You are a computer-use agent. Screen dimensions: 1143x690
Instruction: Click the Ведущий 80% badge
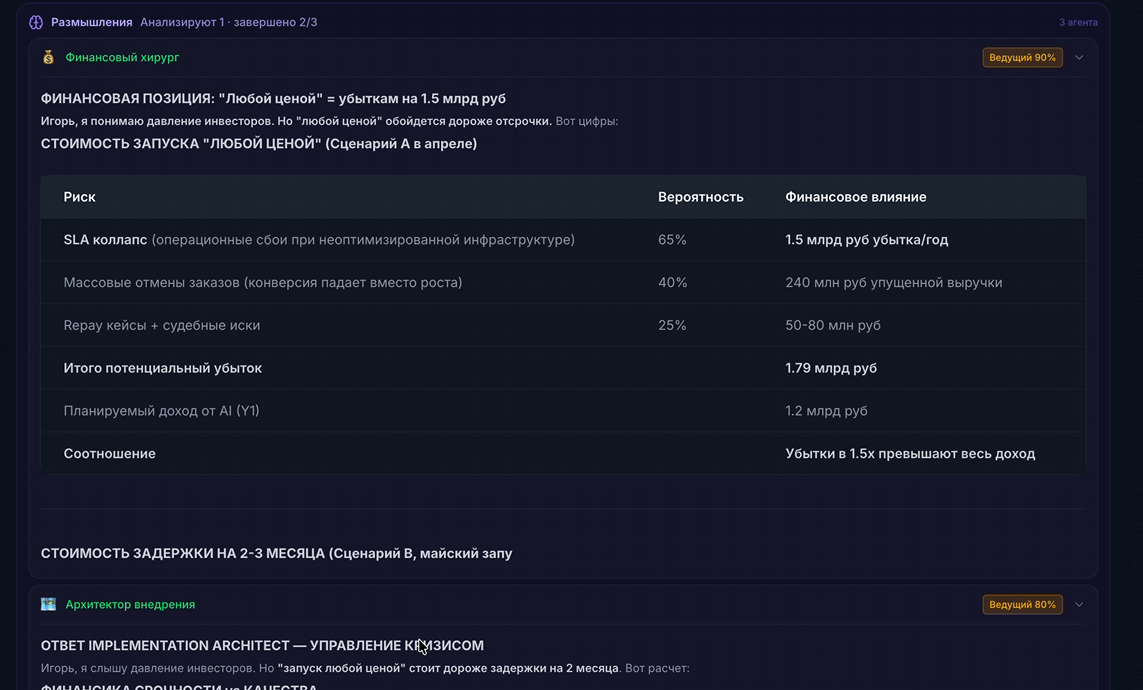coord(1022,604)
